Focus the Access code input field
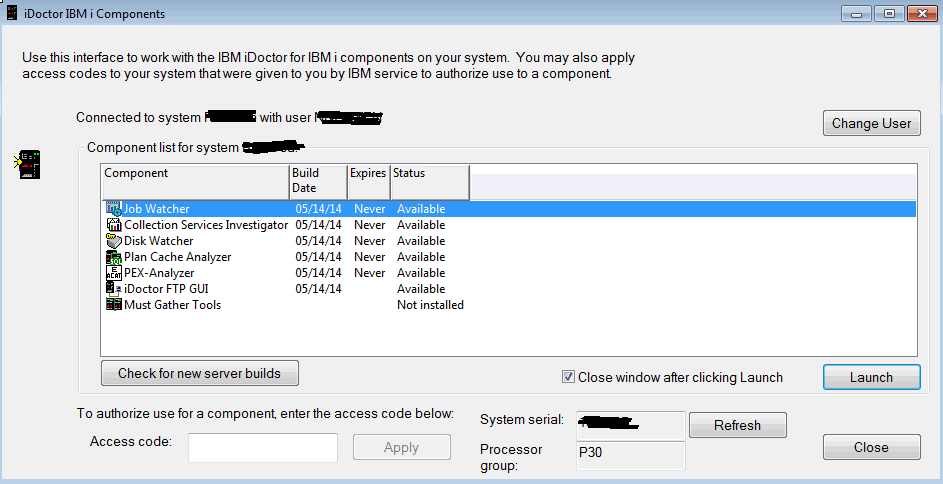Viewport: 943px width, 484px height. (263, 448)
